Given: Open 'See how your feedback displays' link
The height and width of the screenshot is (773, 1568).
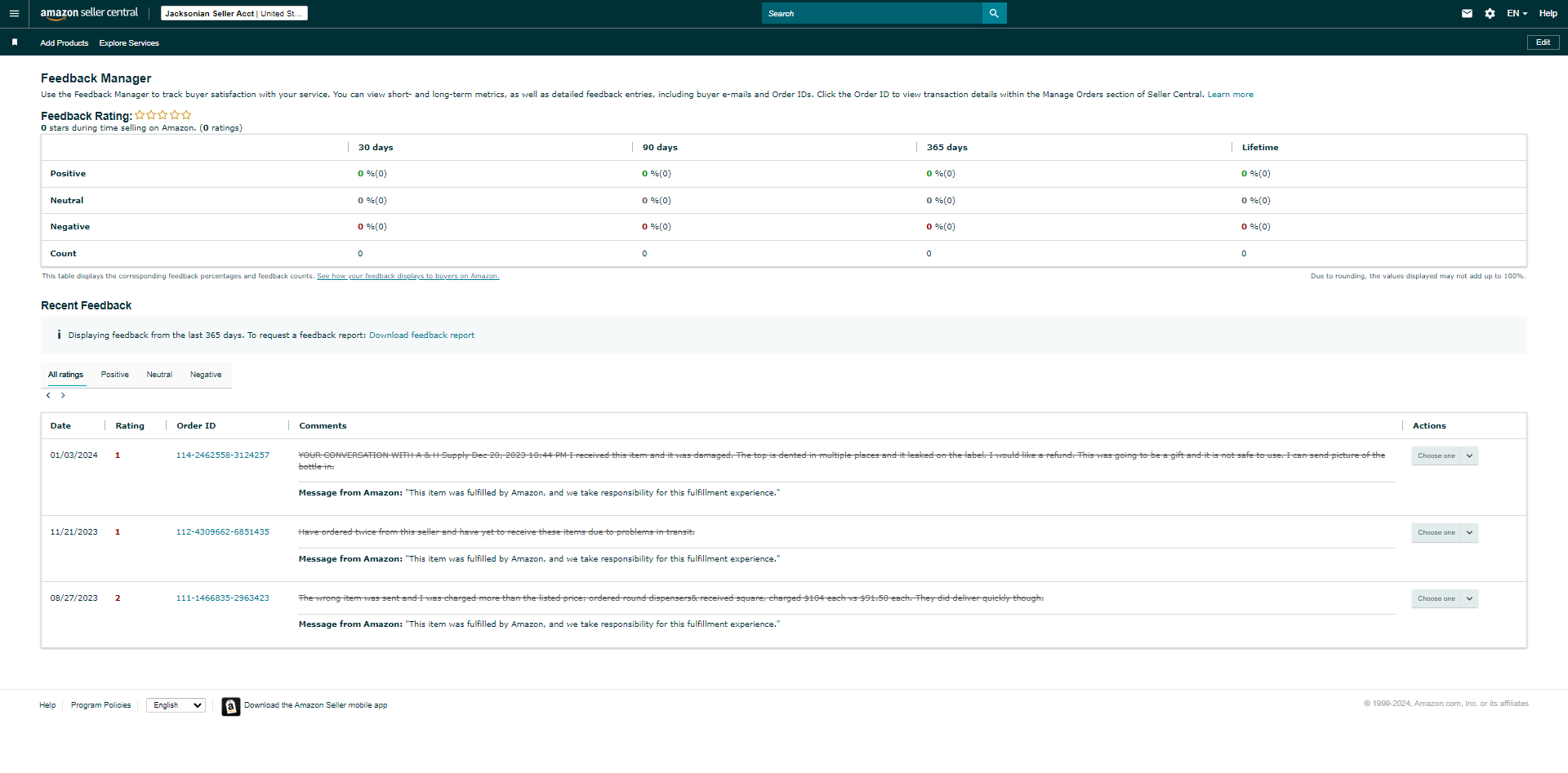Looking at the screenshot, I should (408, 276).
